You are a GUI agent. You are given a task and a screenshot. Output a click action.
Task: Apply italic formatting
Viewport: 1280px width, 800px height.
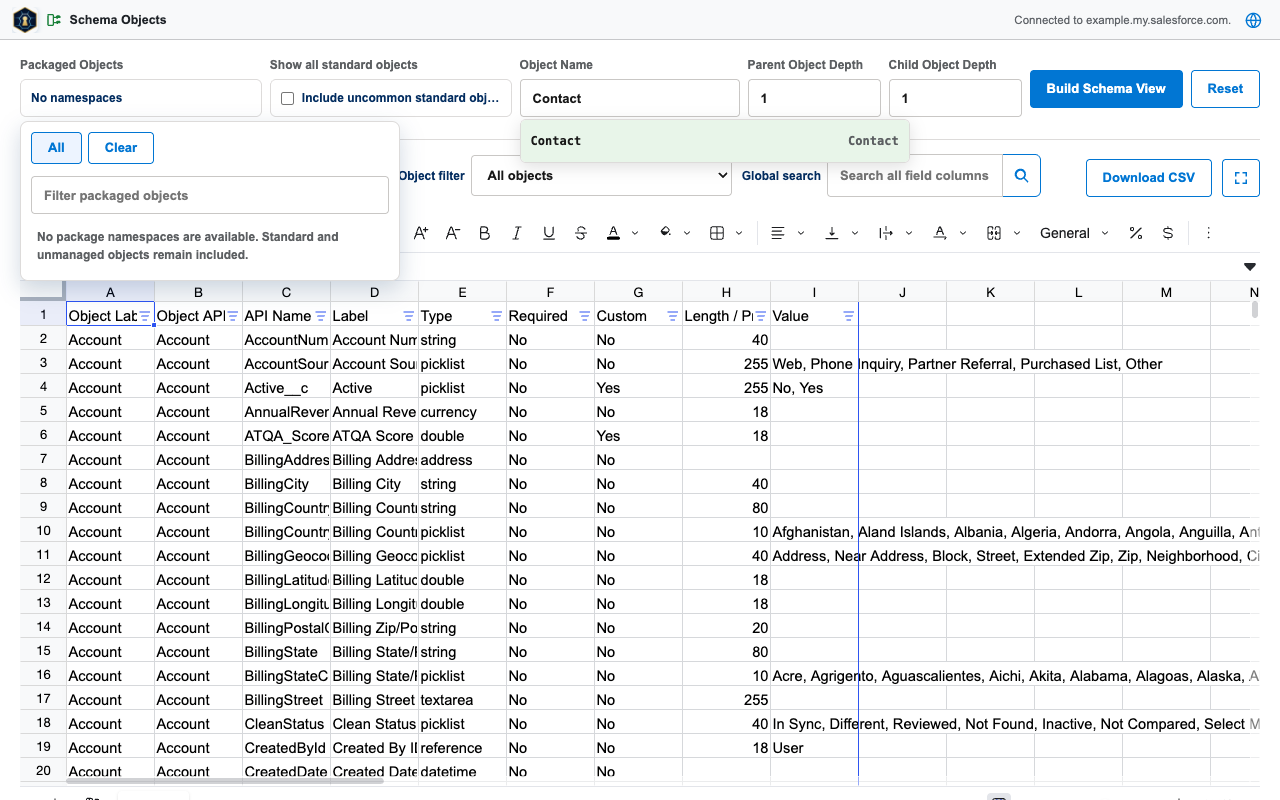coord(517,233)
